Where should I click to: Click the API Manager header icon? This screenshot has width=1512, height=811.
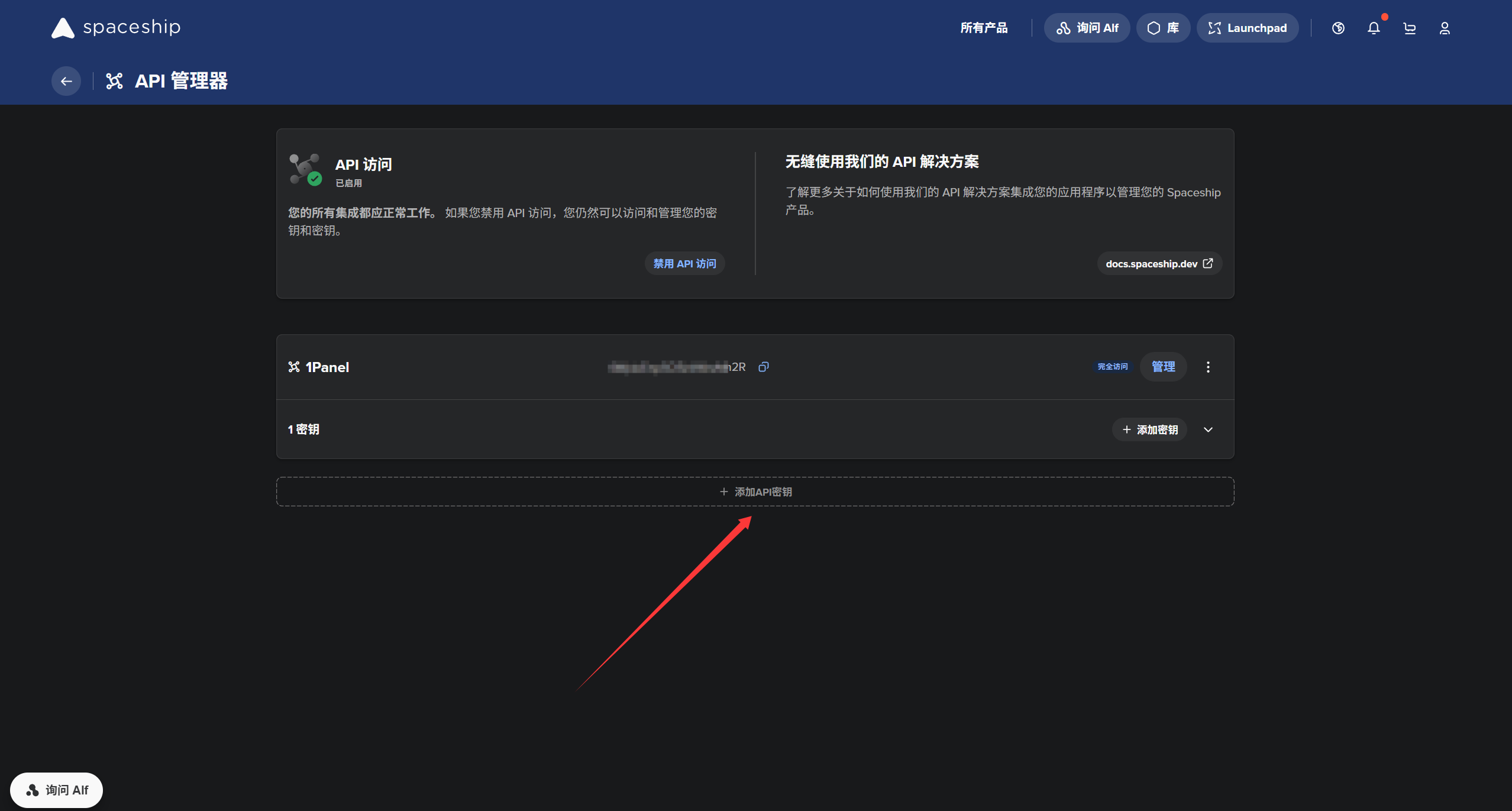(114, 81)
